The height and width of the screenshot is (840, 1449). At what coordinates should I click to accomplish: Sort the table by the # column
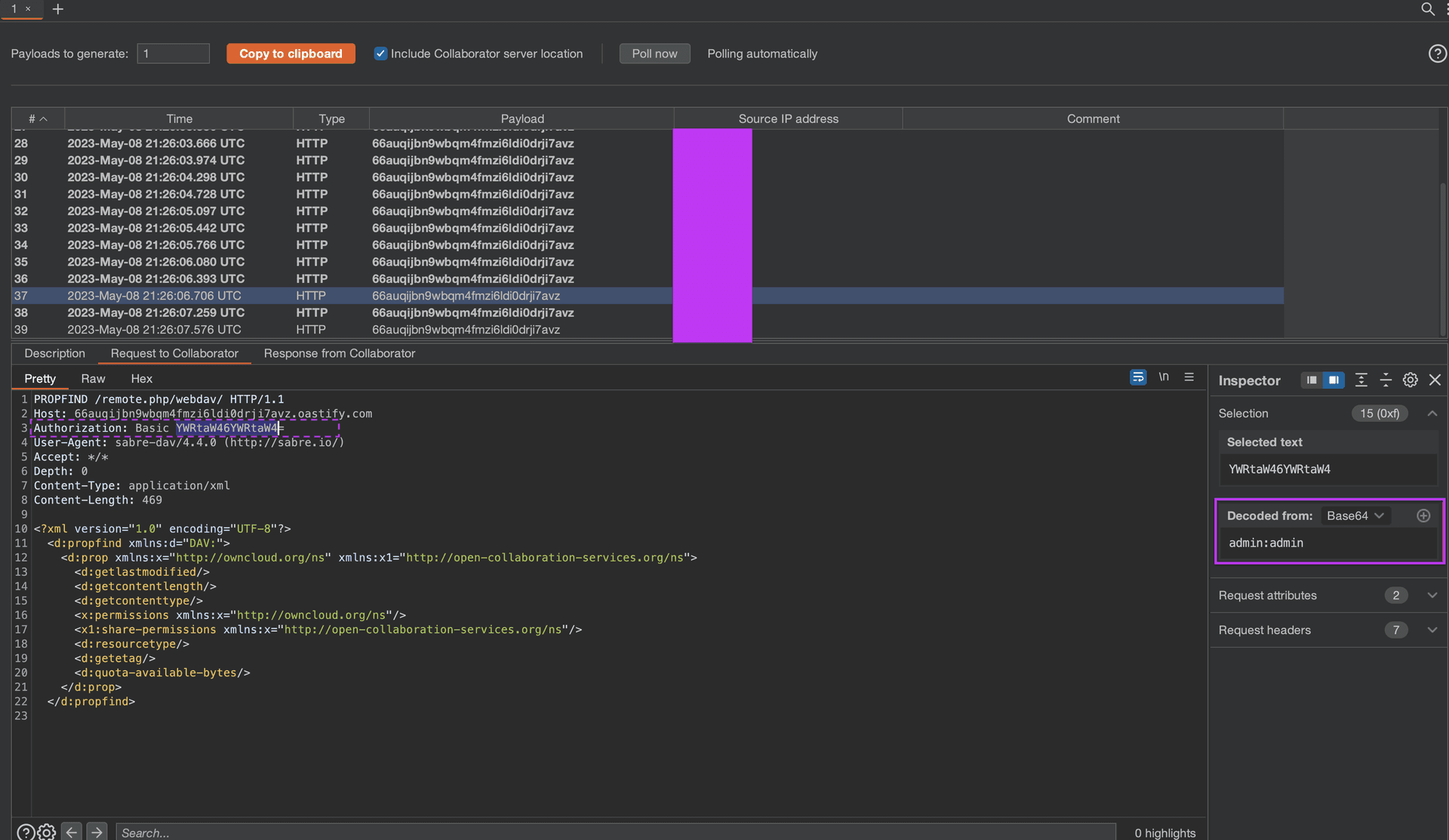(38, 118)
